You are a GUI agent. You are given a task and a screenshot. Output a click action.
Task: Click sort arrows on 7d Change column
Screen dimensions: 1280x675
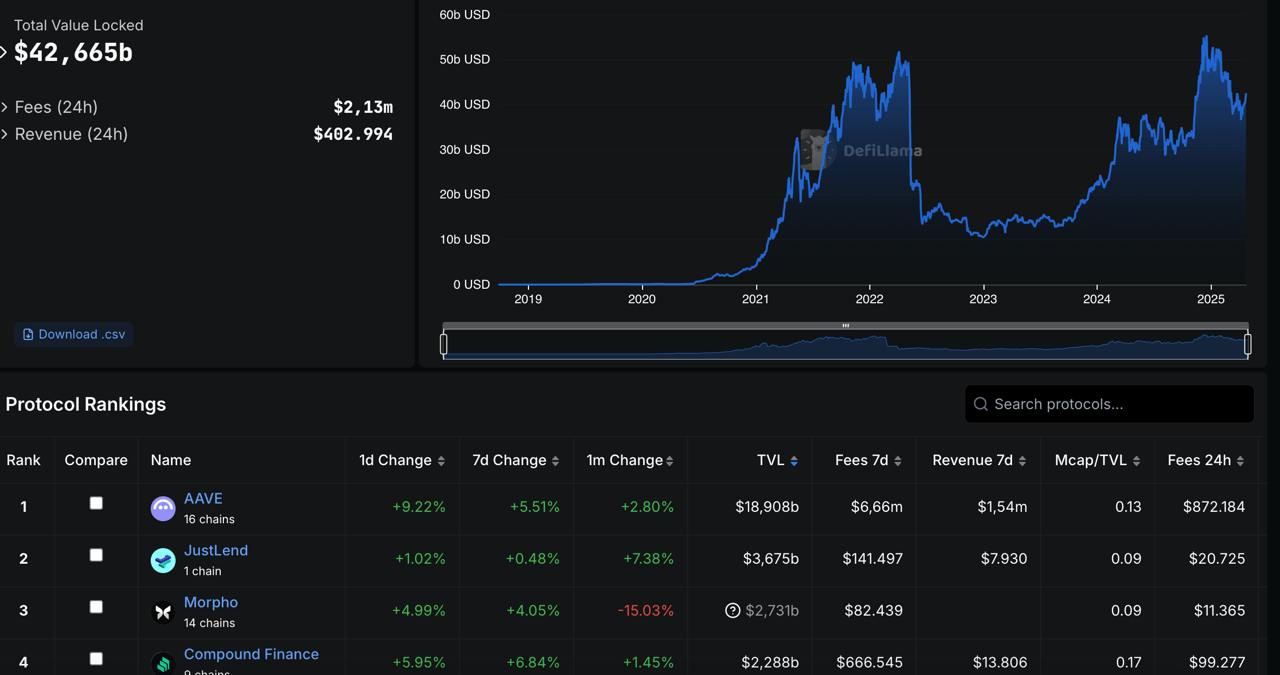pyautogui.click(x=555, y=461)
